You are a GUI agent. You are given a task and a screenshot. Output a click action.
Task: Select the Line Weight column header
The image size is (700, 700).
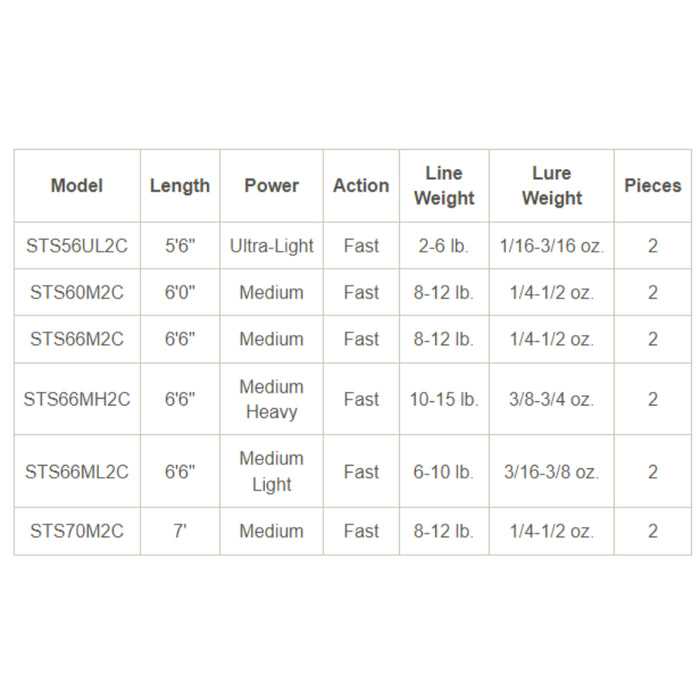coord(444,186)
